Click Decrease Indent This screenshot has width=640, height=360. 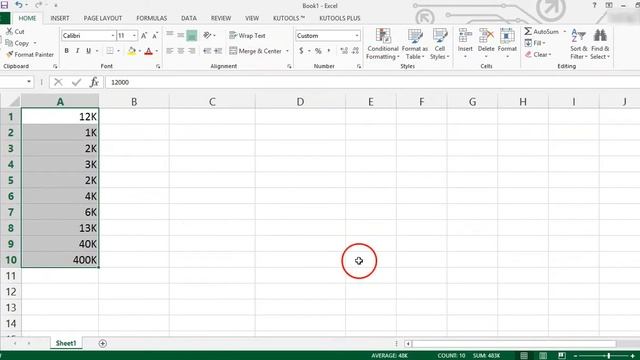pos(207,51)
